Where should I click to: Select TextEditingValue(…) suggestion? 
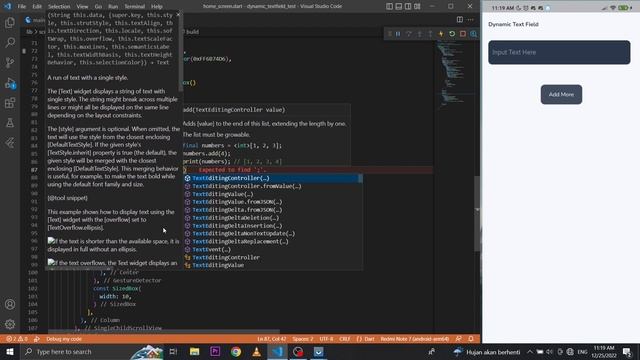coord(272,194)
